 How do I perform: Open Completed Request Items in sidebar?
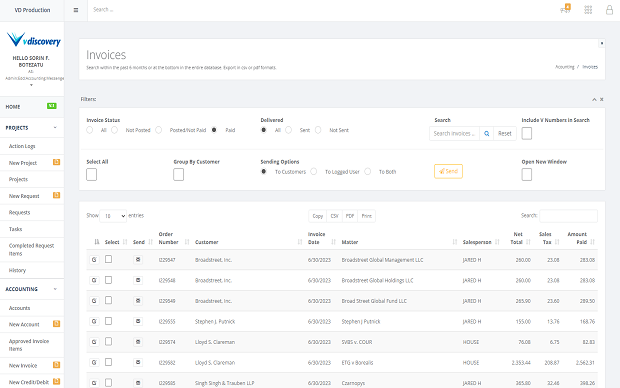(x=32, y=250)
